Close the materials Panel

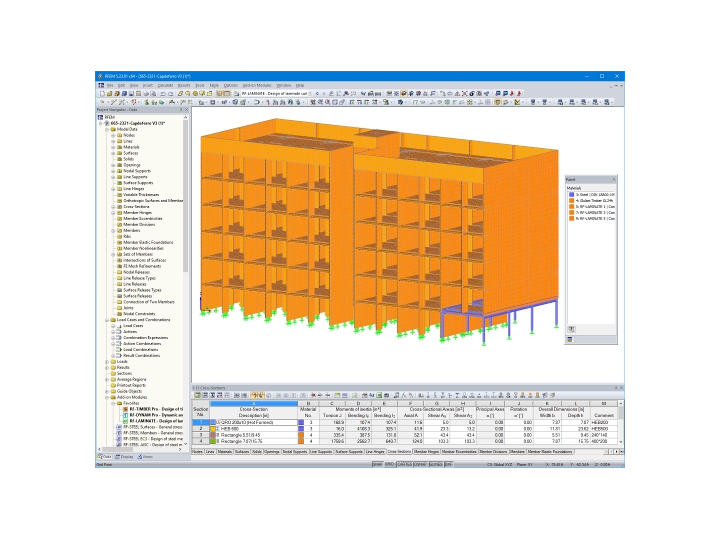coord(614,180)
